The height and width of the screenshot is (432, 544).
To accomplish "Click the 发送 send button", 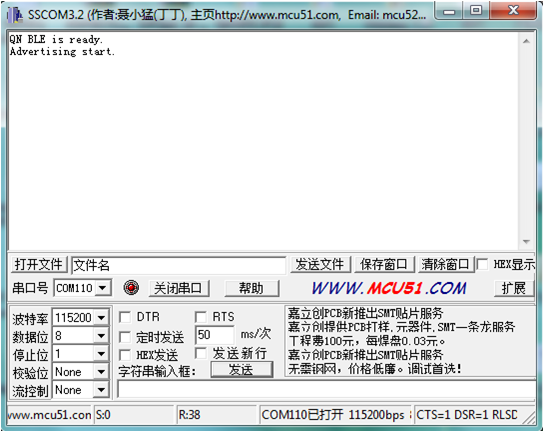I will tap(241, 370).
